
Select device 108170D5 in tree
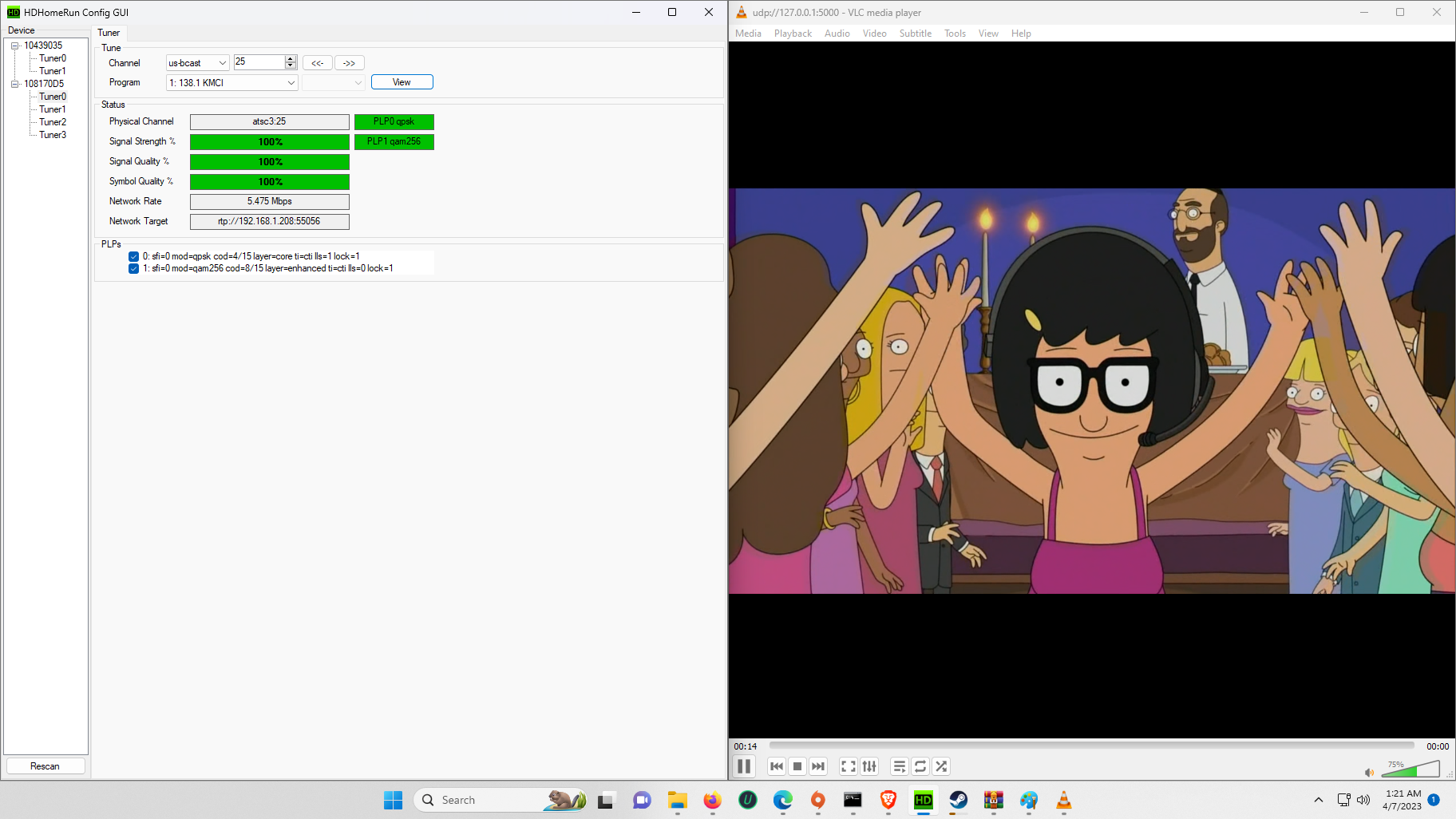click(x=44, y=84)
